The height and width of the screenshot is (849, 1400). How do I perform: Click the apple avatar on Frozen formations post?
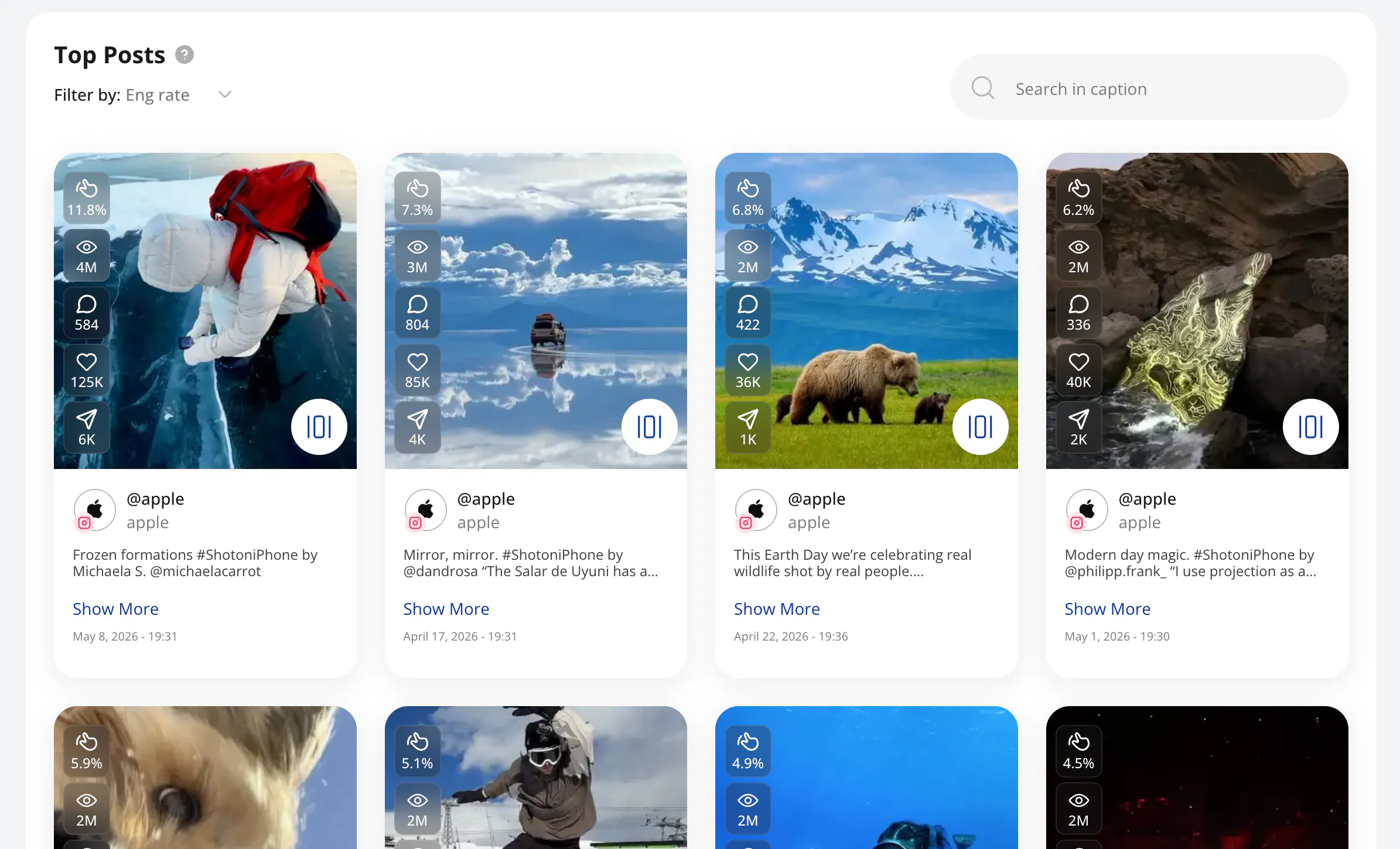click(x=94, y=510)
